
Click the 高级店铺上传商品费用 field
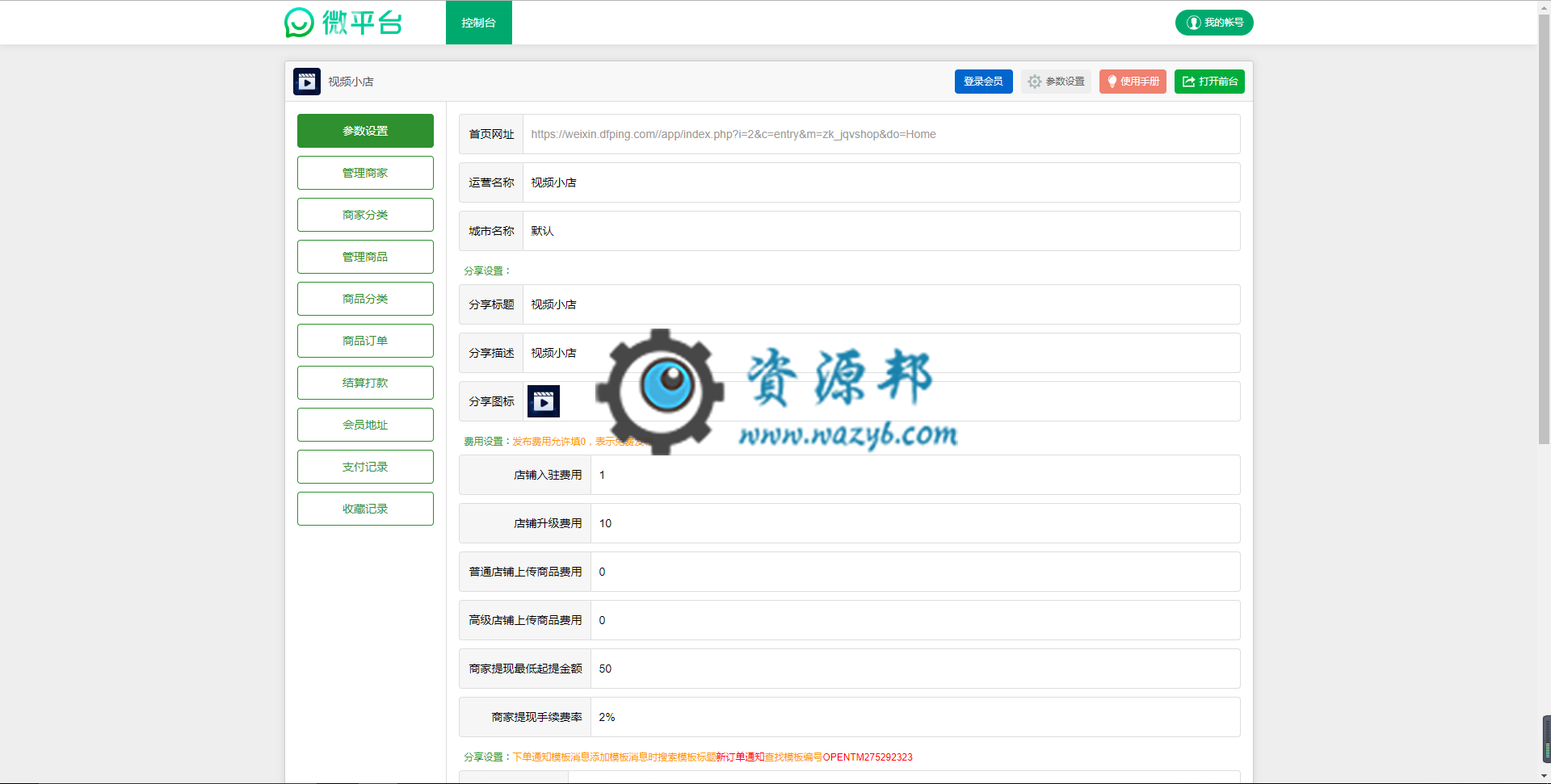pyautogui.click(x=915, y=620)
